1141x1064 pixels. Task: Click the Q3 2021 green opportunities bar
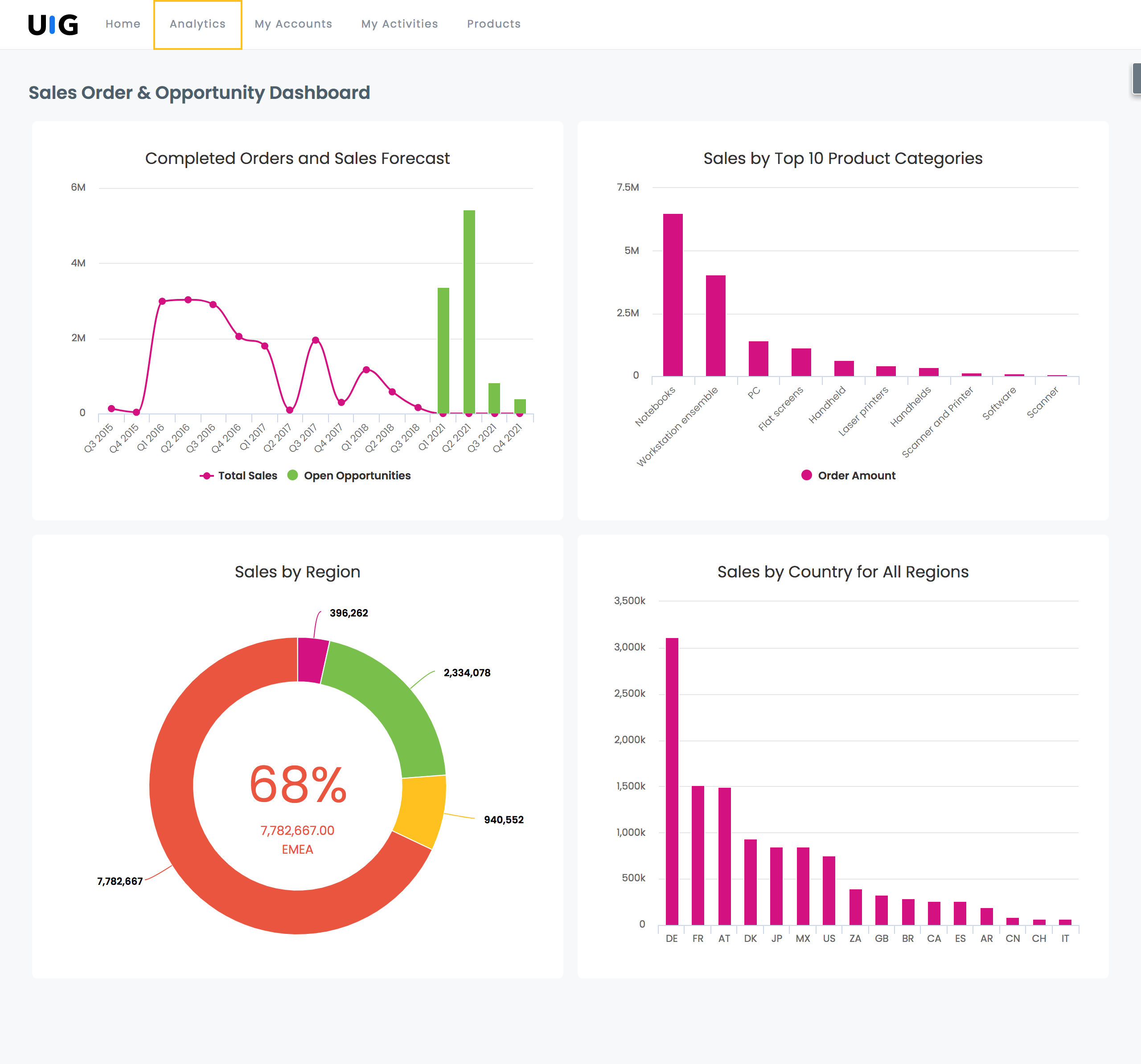click(494, 398)
